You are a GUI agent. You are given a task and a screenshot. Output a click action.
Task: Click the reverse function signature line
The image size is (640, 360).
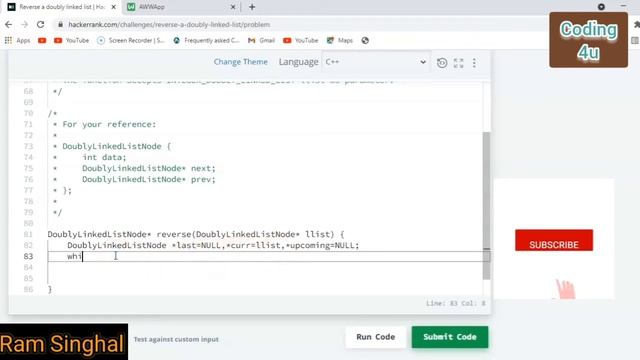tap(196, 234)
